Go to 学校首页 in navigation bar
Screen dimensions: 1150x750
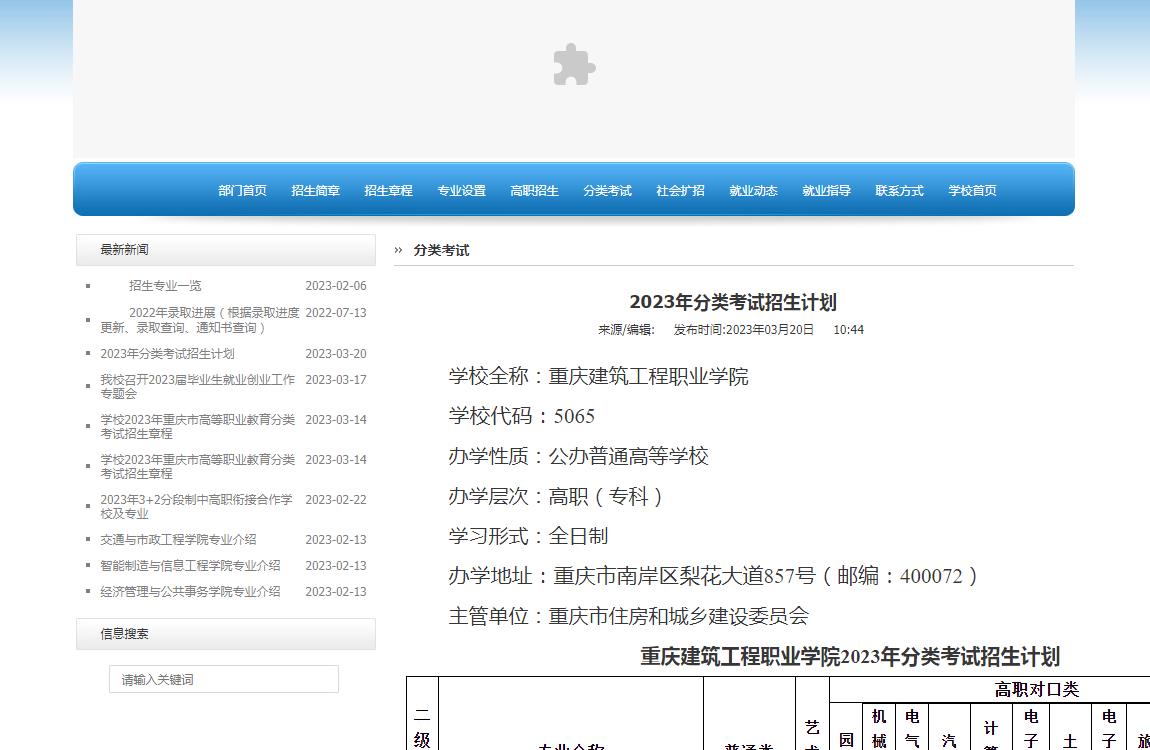[972, 191]
